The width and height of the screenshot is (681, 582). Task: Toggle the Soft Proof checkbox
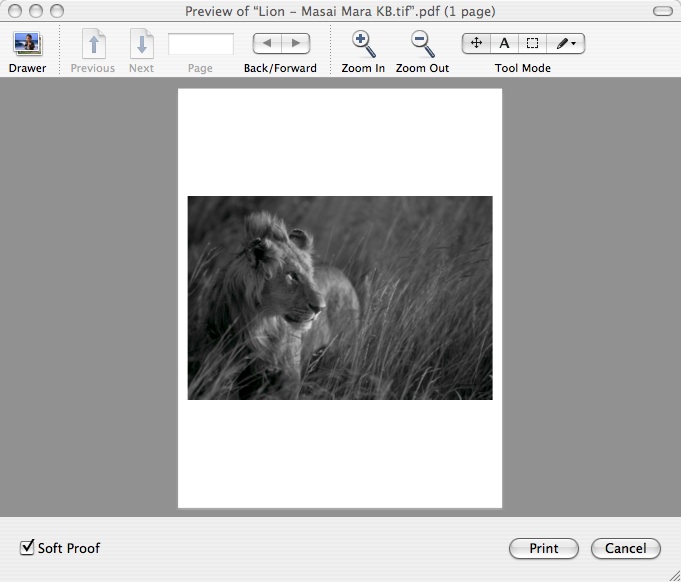tap(27, 547)
